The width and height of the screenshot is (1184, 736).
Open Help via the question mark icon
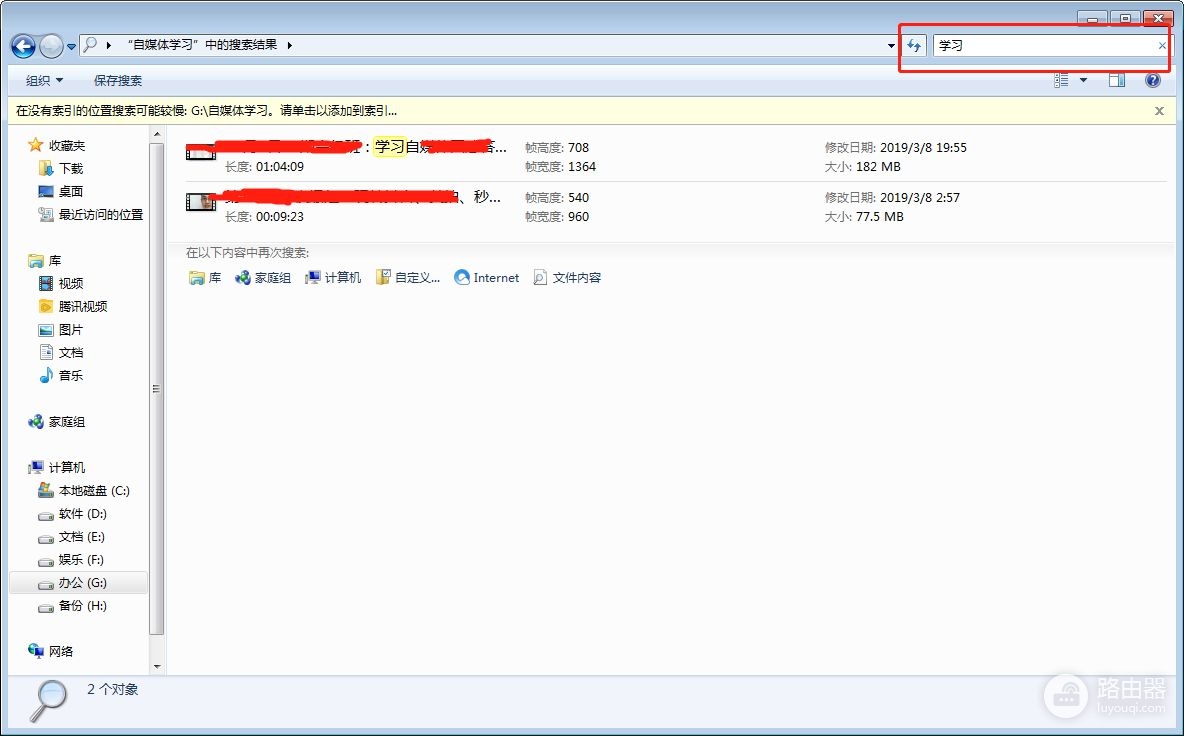click(x=1153, y=80)
